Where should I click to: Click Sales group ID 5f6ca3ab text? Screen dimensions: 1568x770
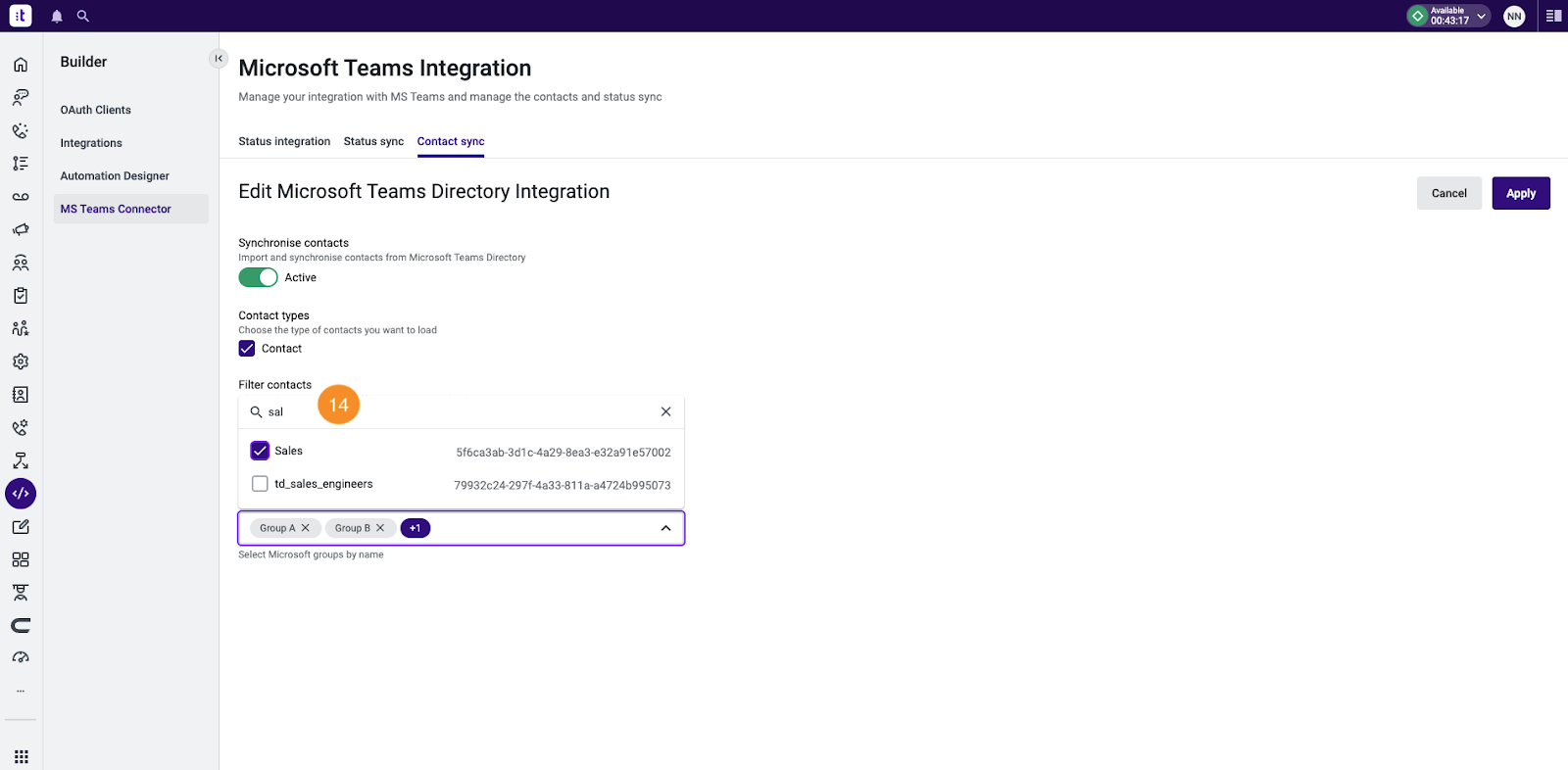click(563, 453)
